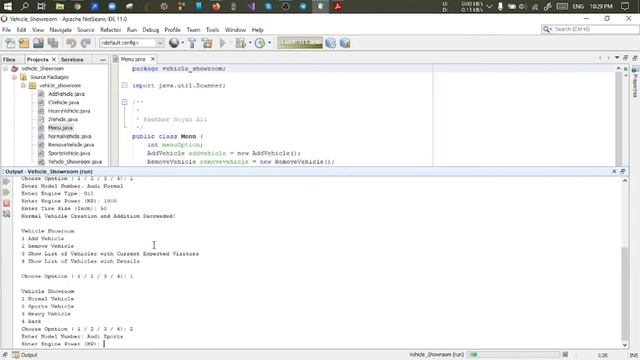Close the Menu.java editor tab
640x360 pixels.
[x=153, y=59]
